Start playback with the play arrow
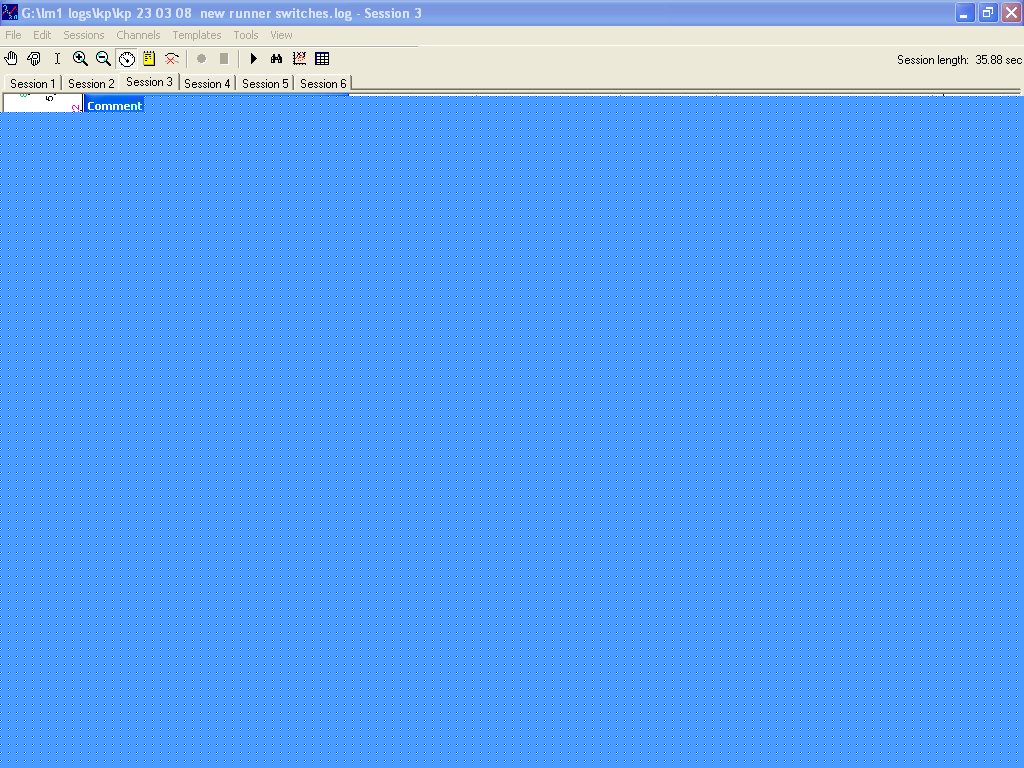Screen dimensions: 1024x768 [x=253, y=59]
